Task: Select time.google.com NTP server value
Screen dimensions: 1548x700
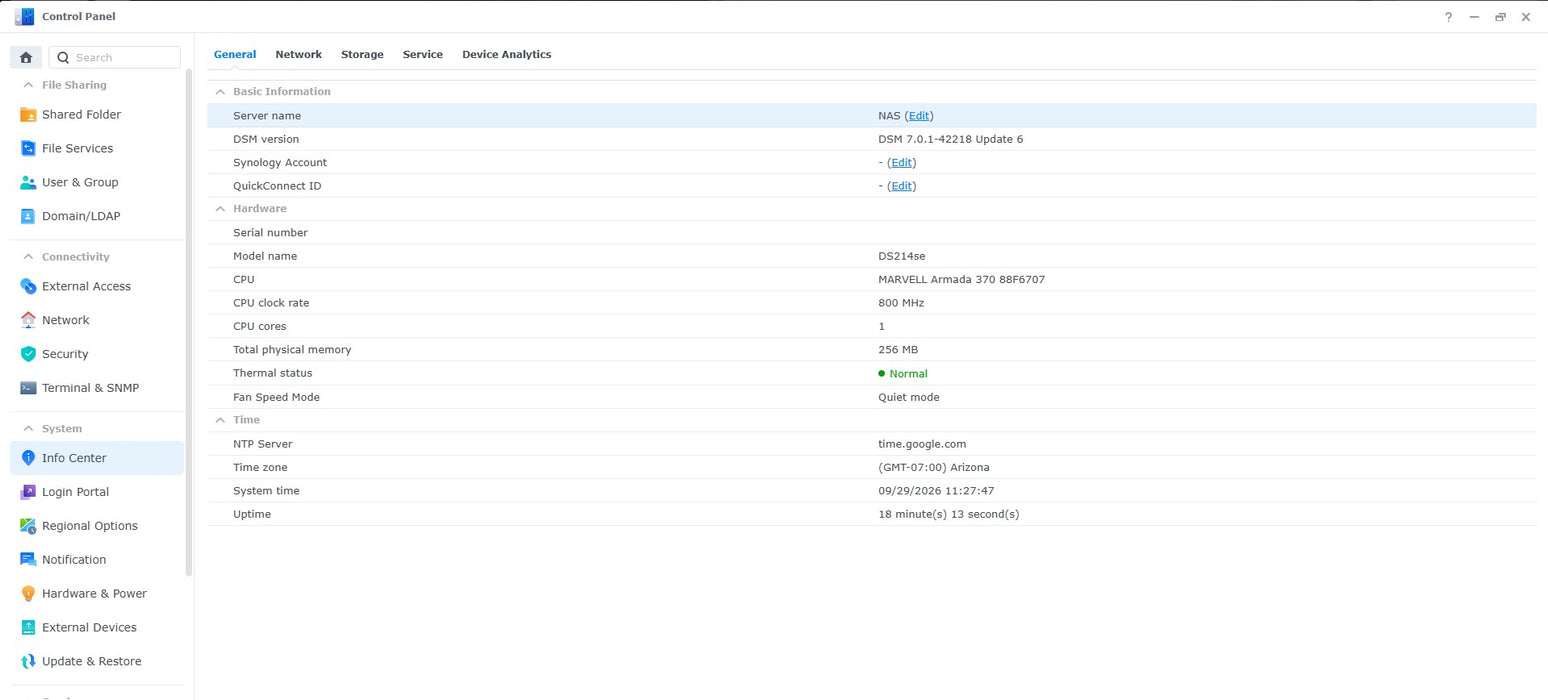Action: coord(922,444)
